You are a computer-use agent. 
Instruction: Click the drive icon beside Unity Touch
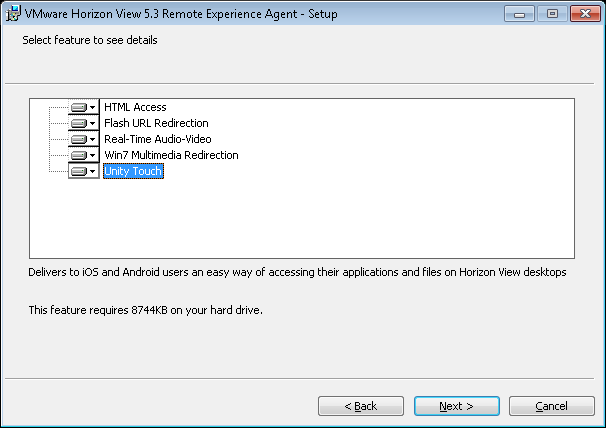click(x=79, y=171)
